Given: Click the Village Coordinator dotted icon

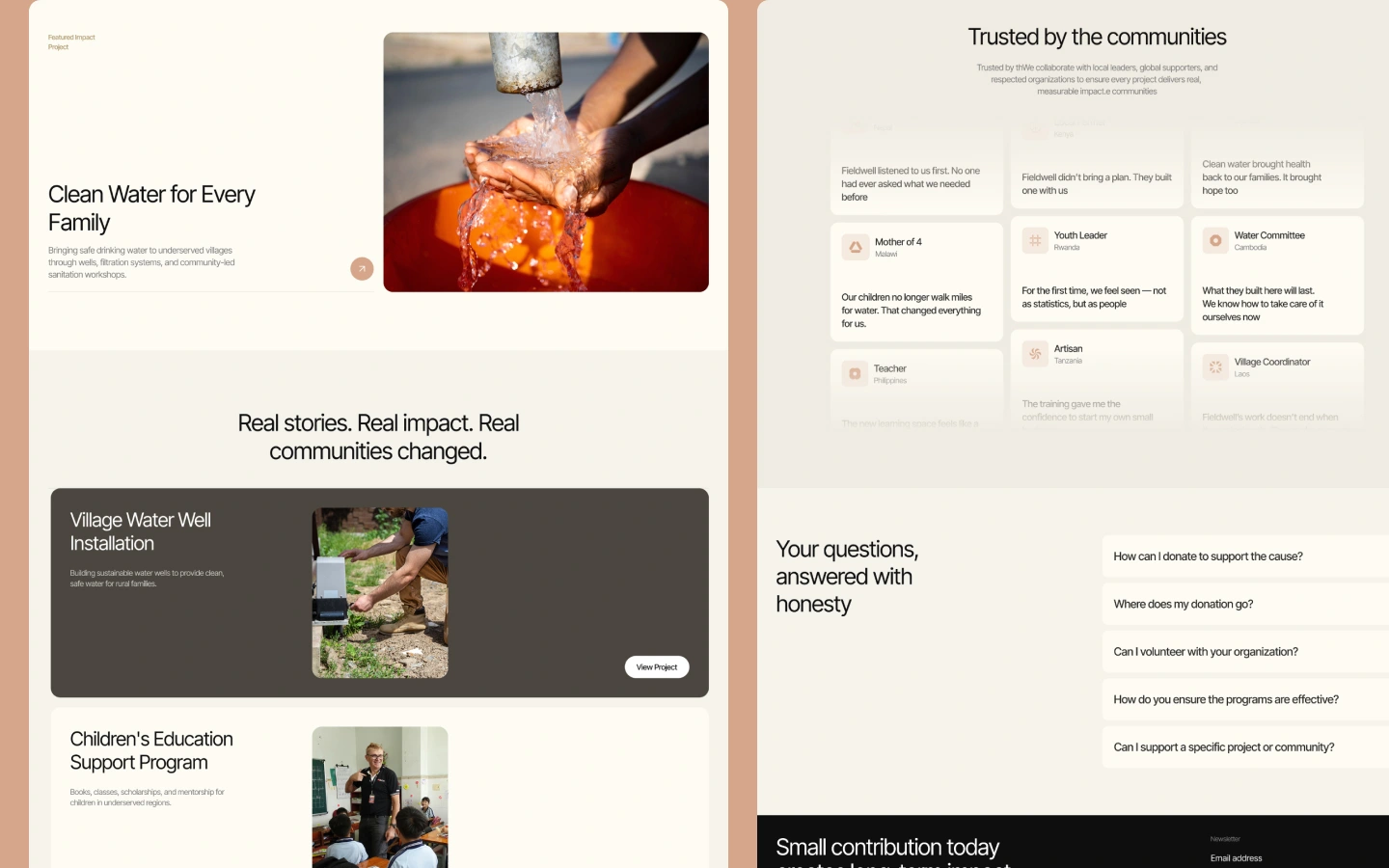Looking at the screenshot, I should pos(1215,367).
